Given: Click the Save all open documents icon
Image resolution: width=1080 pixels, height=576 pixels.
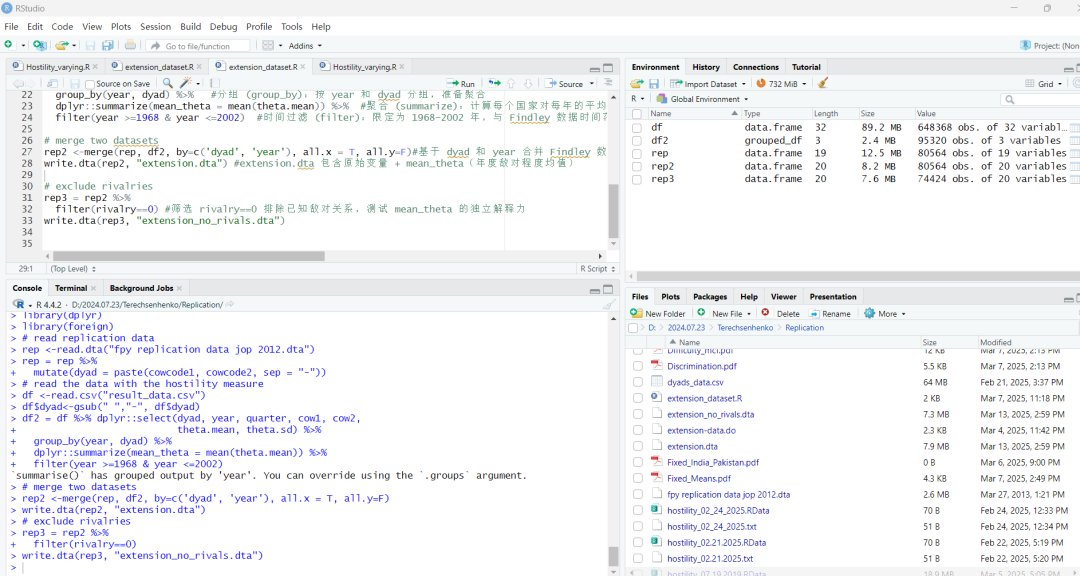Looking at the screenshot, I should (107, 45).
